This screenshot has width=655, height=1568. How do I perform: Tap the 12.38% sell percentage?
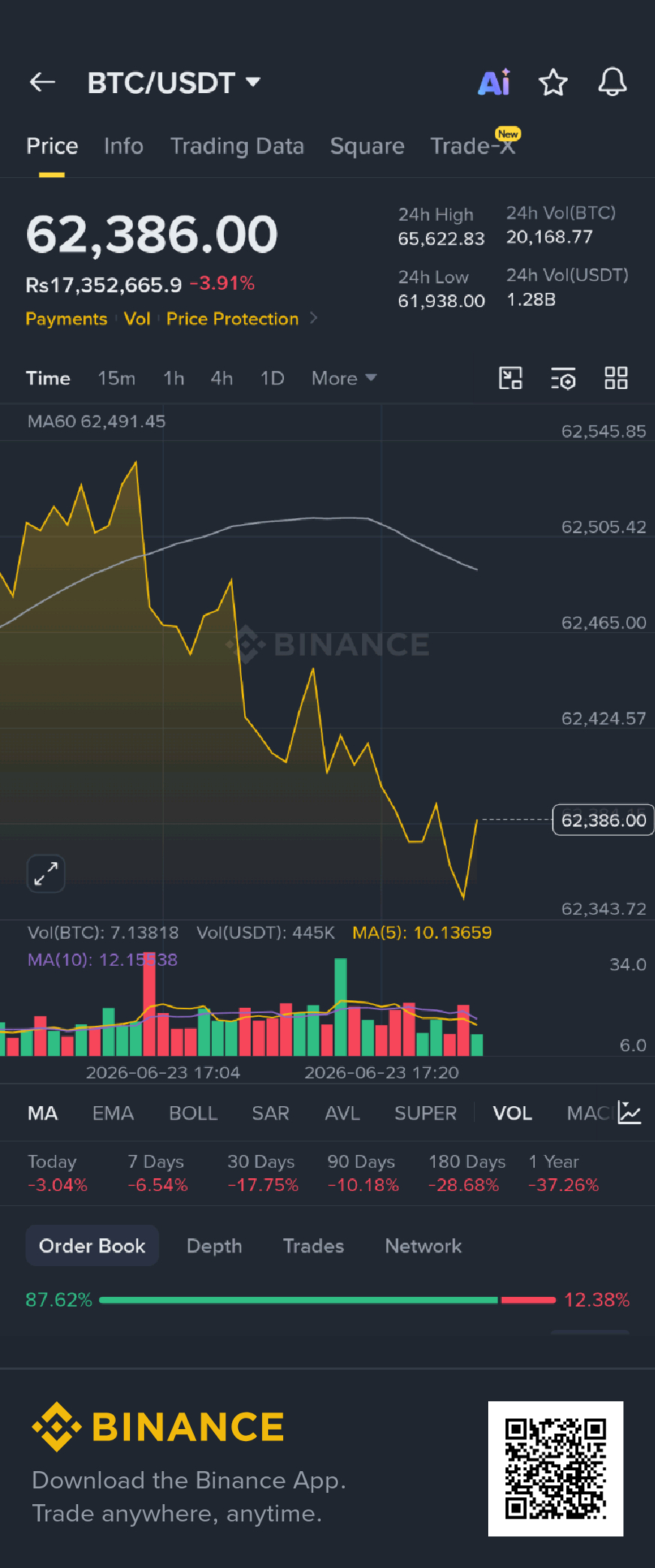coord(596,1300)
